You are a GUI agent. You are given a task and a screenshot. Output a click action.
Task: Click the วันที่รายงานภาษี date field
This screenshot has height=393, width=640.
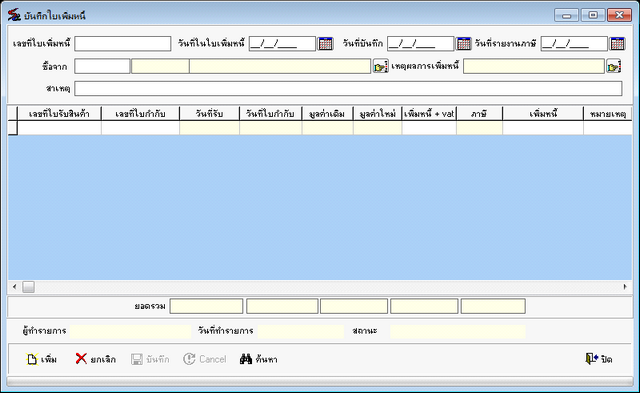[x=574, y=44]
